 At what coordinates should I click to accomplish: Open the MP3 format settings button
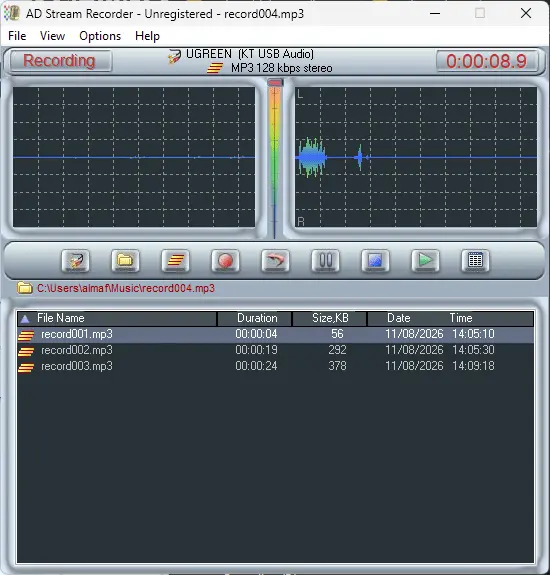tap(176, 261)
